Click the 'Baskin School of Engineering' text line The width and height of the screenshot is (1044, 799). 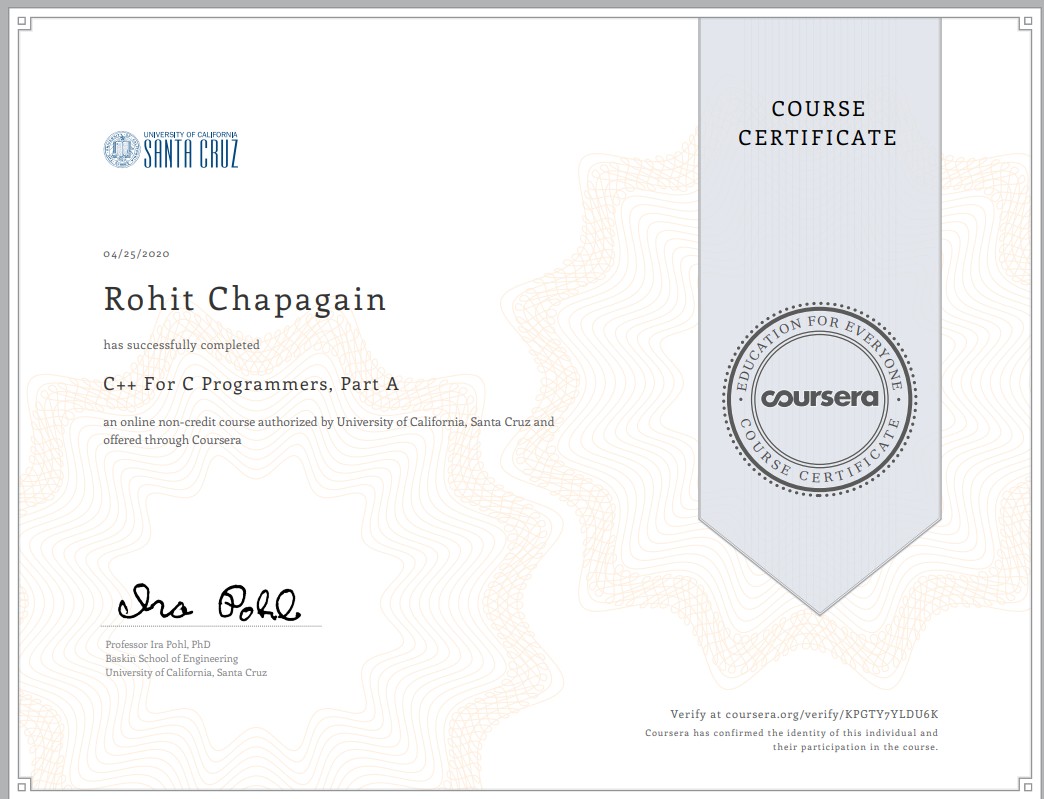tap(171, 658)
